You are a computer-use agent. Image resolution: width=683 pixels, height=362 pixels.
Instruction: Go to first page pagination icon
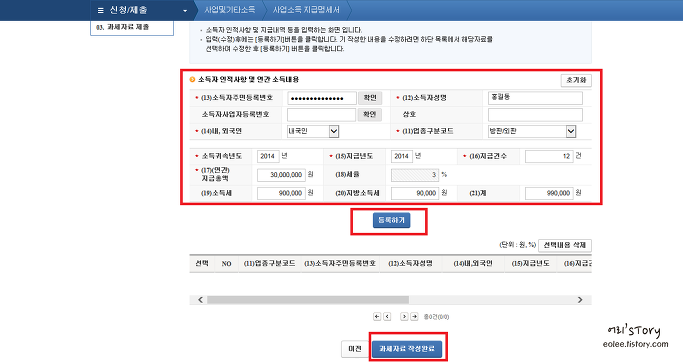[x=377, y=317]
